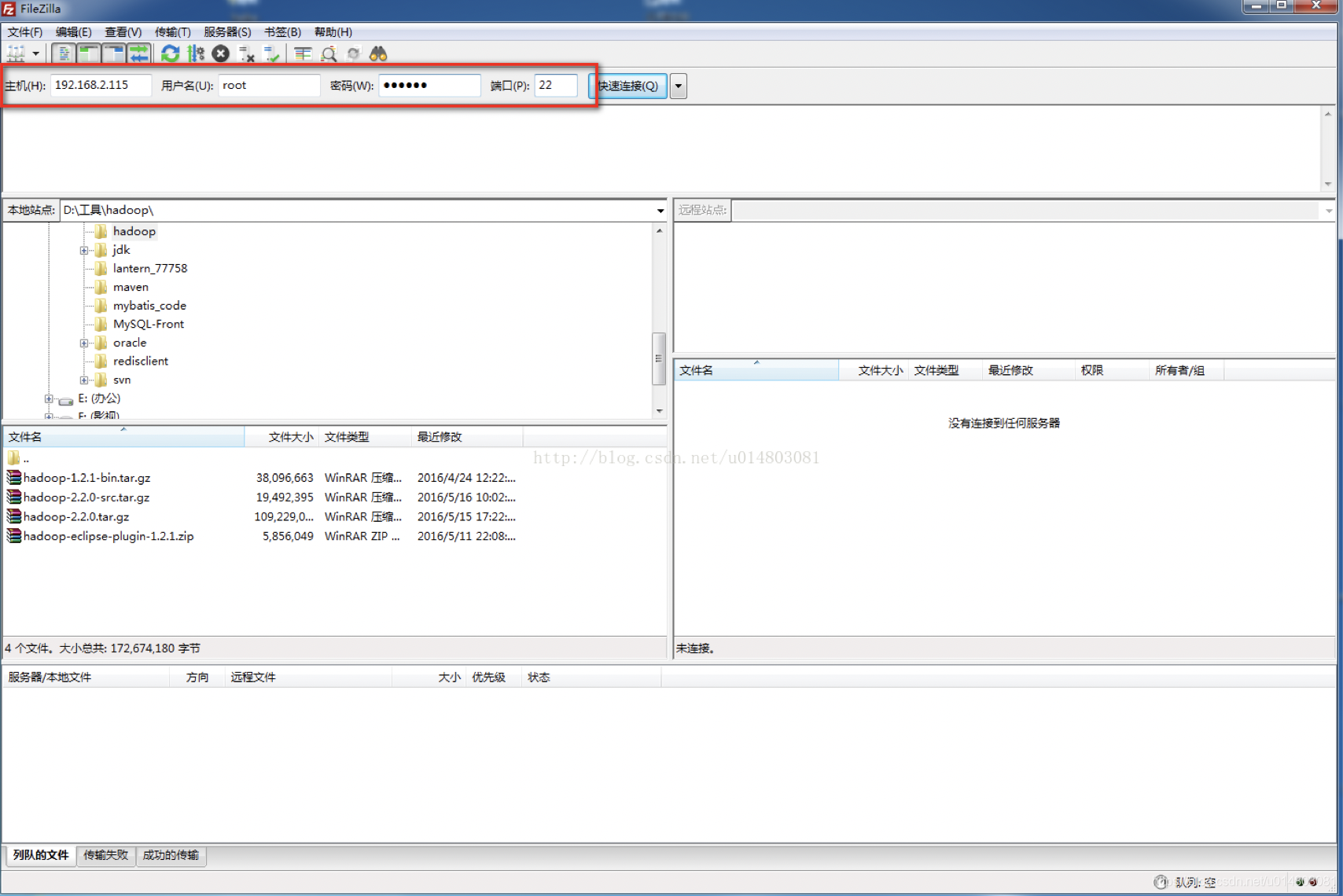Sort remote list by 权限 column

click(x=1111, y=370)
